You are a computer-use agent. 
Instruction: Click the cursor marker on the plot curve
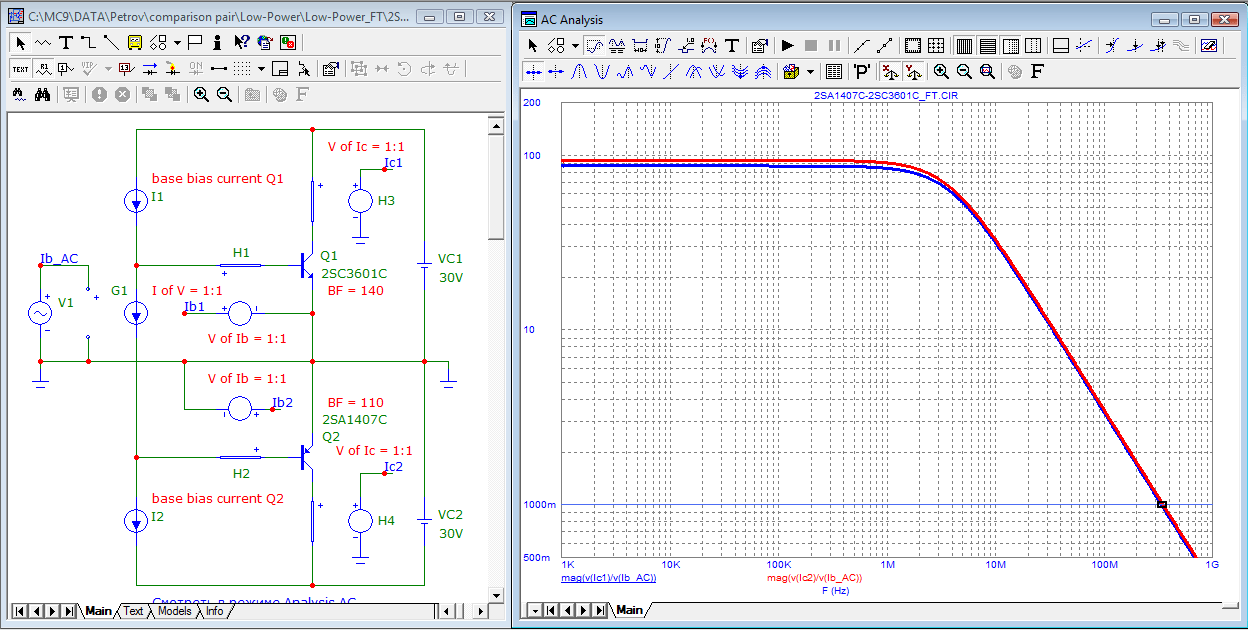click(1162, 504)
